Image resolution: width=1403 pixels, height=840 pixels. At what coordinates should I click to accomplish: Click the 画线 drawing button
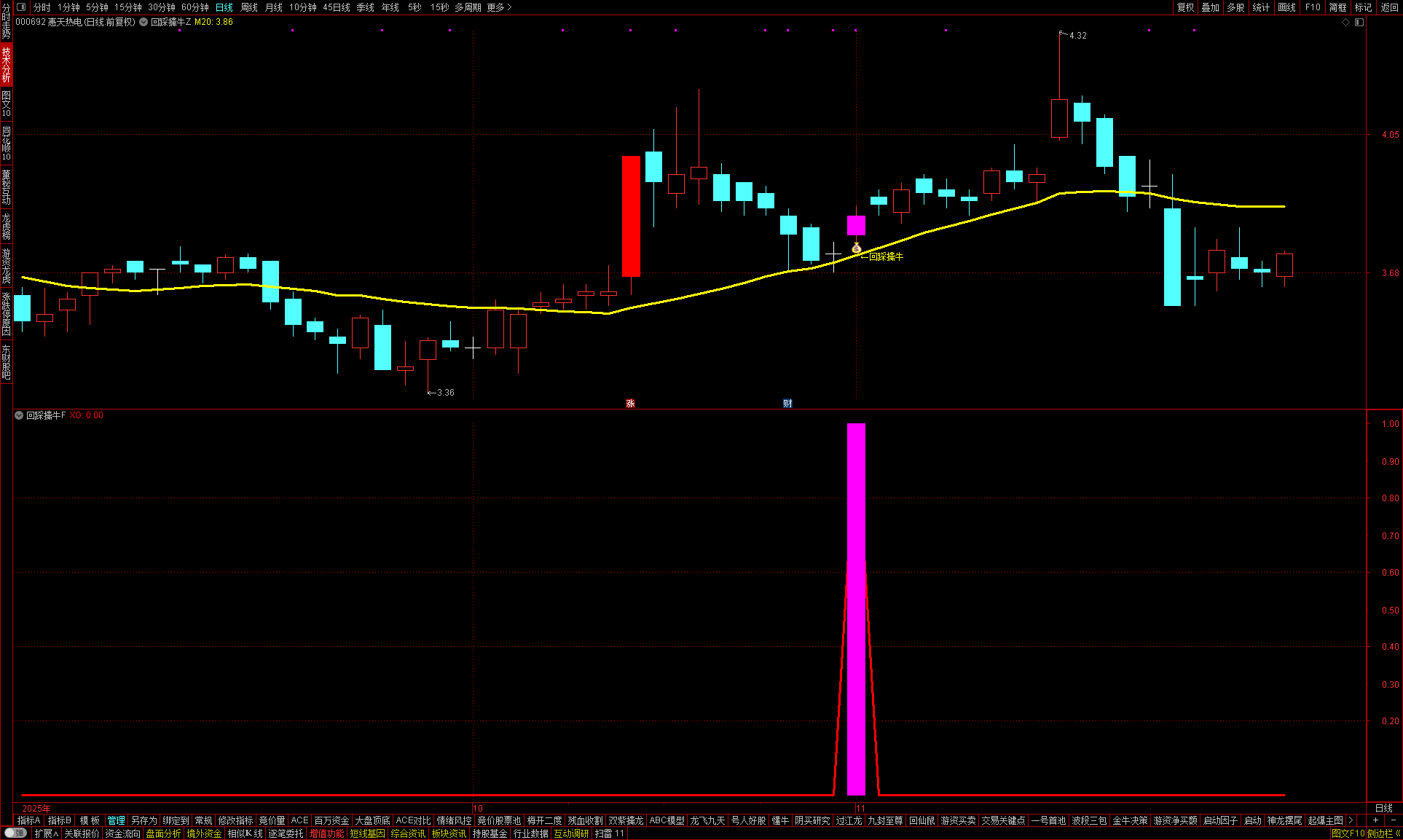click(1286, 7)
